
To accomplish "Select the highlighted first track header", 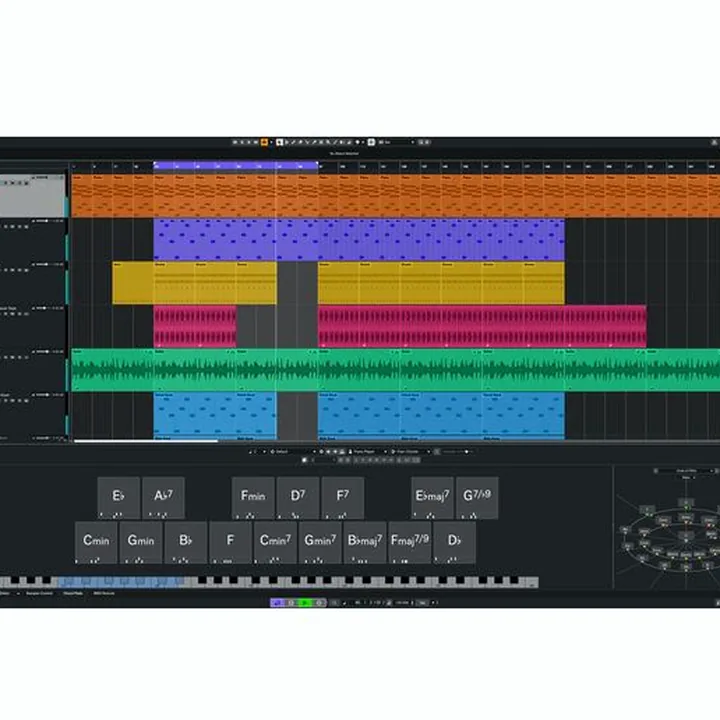I will click(x=33, y=196).
